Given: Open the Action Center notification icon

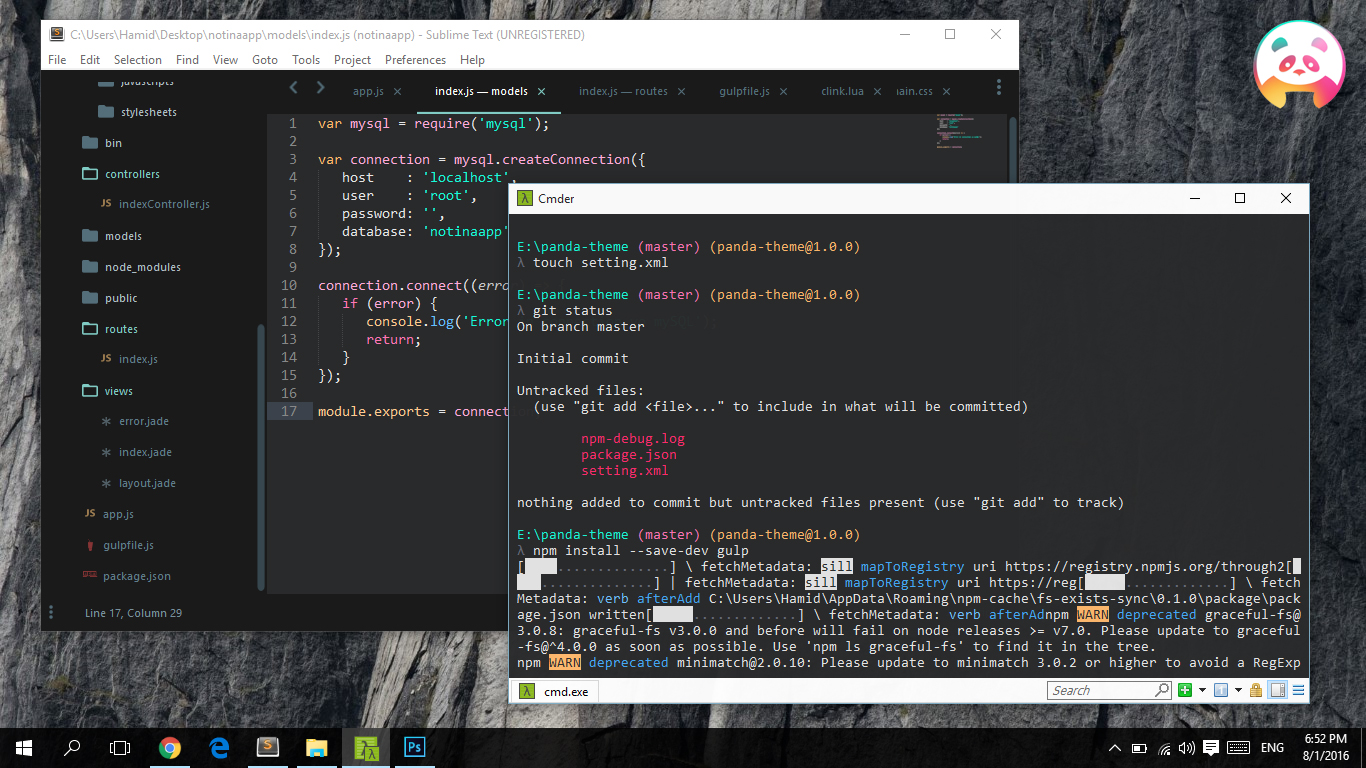Looking at the screenshot, I should [x=1211, y=748].
